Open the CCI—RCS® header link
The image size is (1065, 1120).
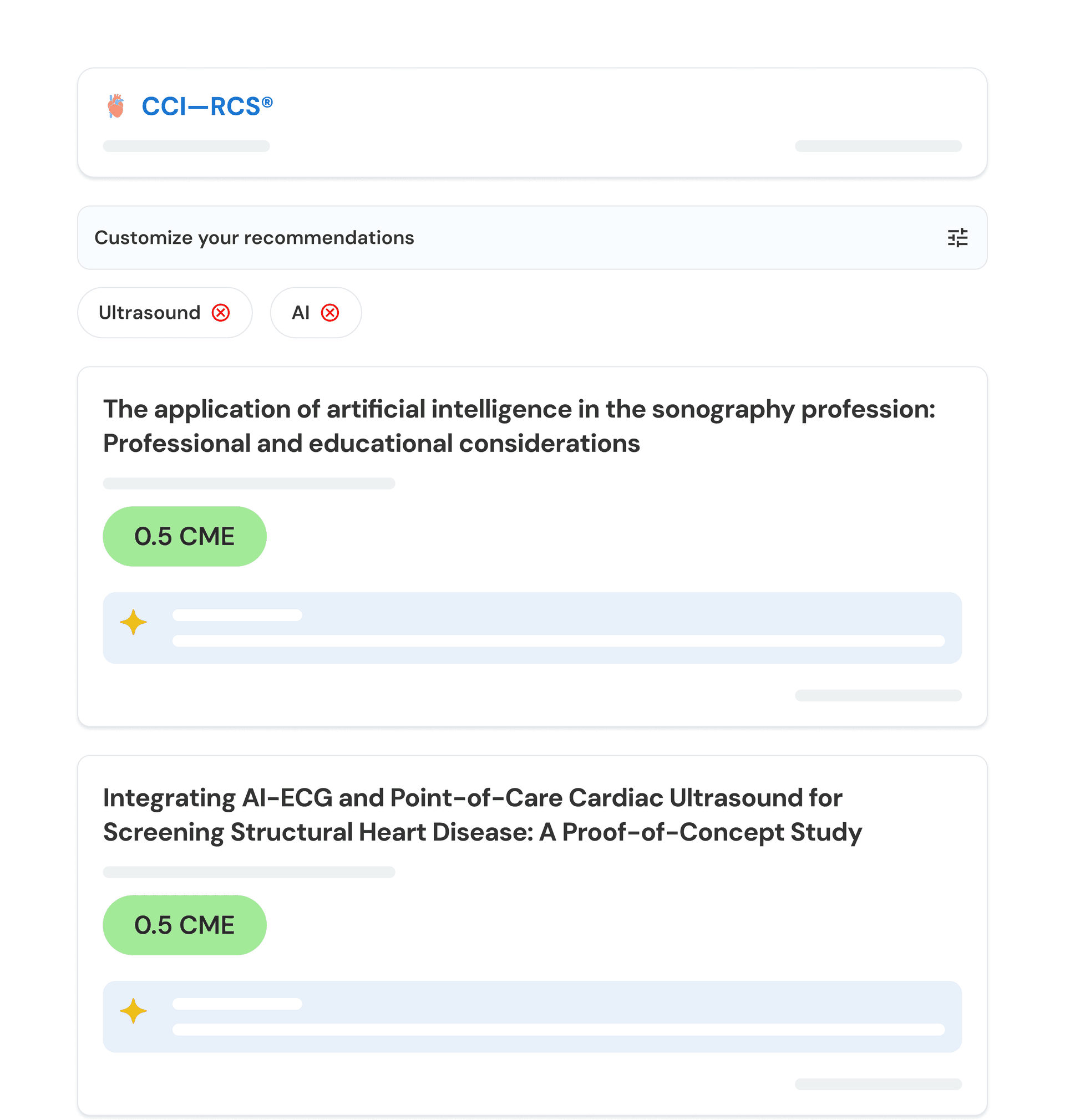[x=207, y=106]
